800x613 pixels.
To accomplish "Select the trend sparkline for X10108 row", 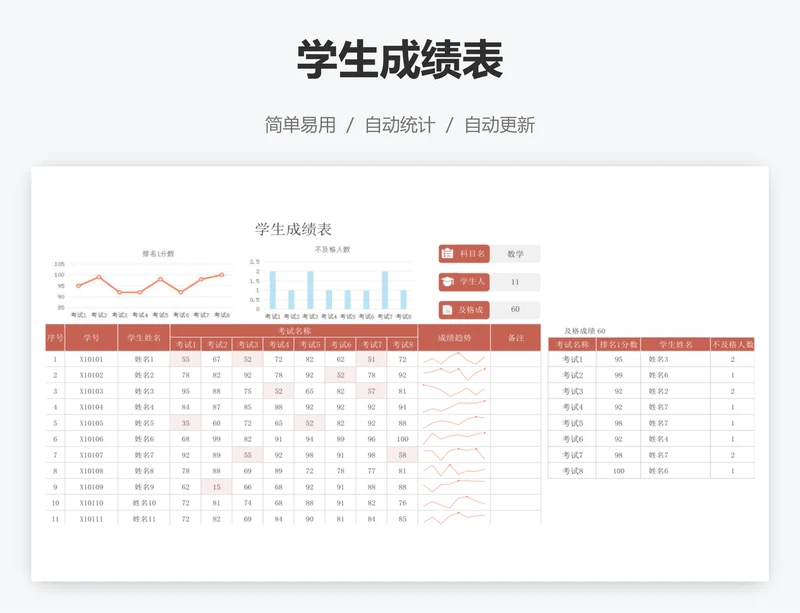I will [x=454, y=471].
